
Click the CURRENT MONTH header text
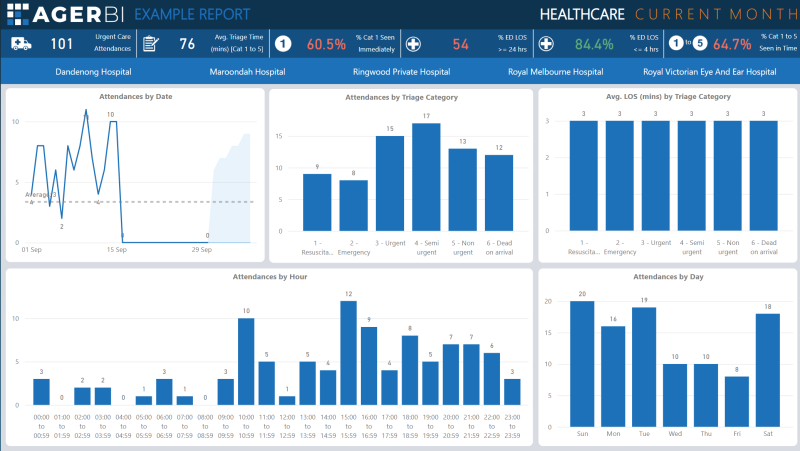[x=712, y=14]
